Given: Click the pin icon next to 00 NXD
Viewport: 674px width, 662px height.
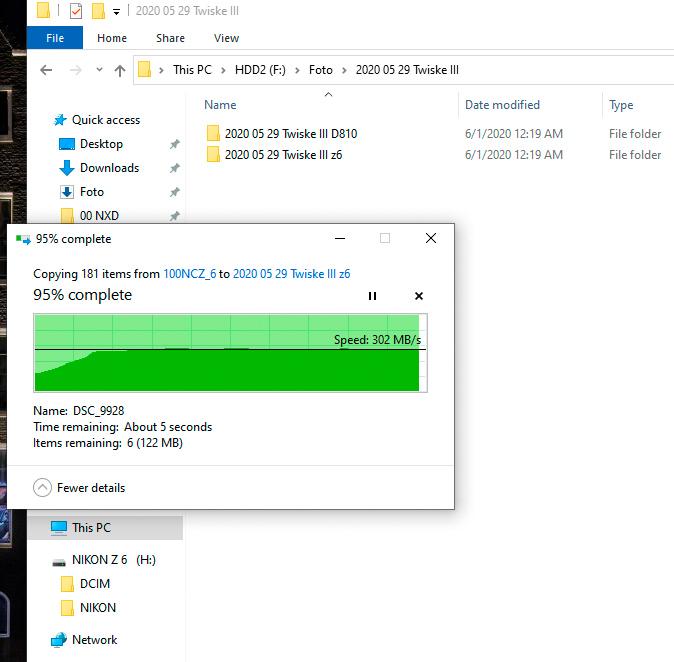Looking at the screenshot, I should tap(174, 216).
